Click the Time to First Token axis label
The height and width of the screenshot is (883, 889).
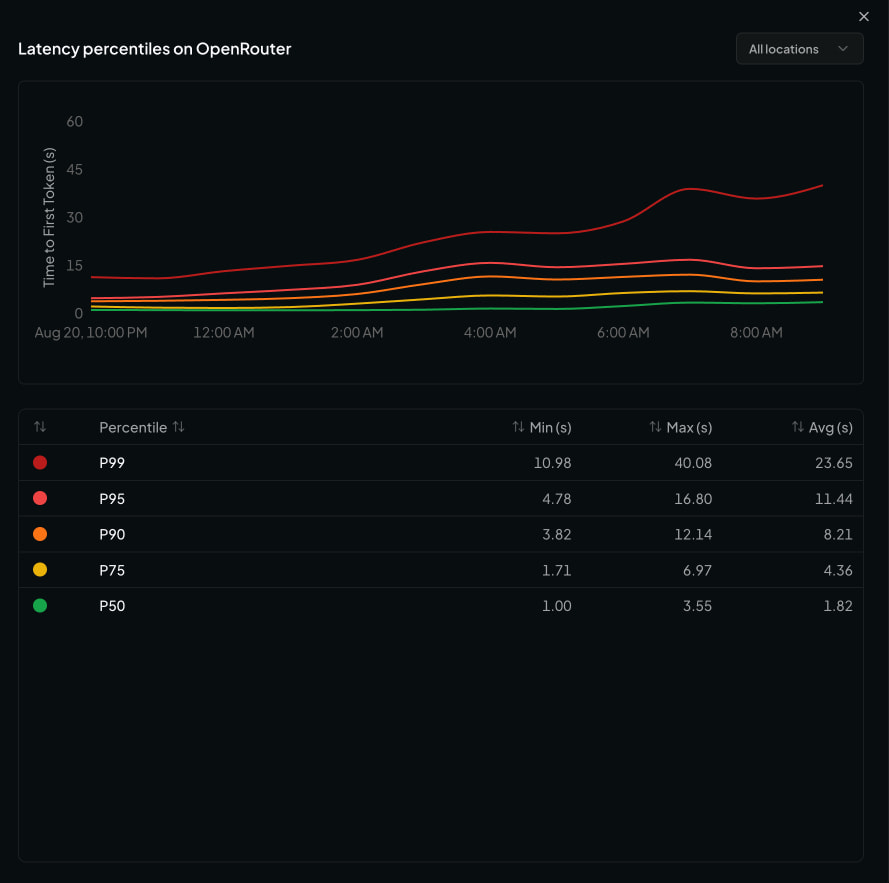tap(49, 217)
